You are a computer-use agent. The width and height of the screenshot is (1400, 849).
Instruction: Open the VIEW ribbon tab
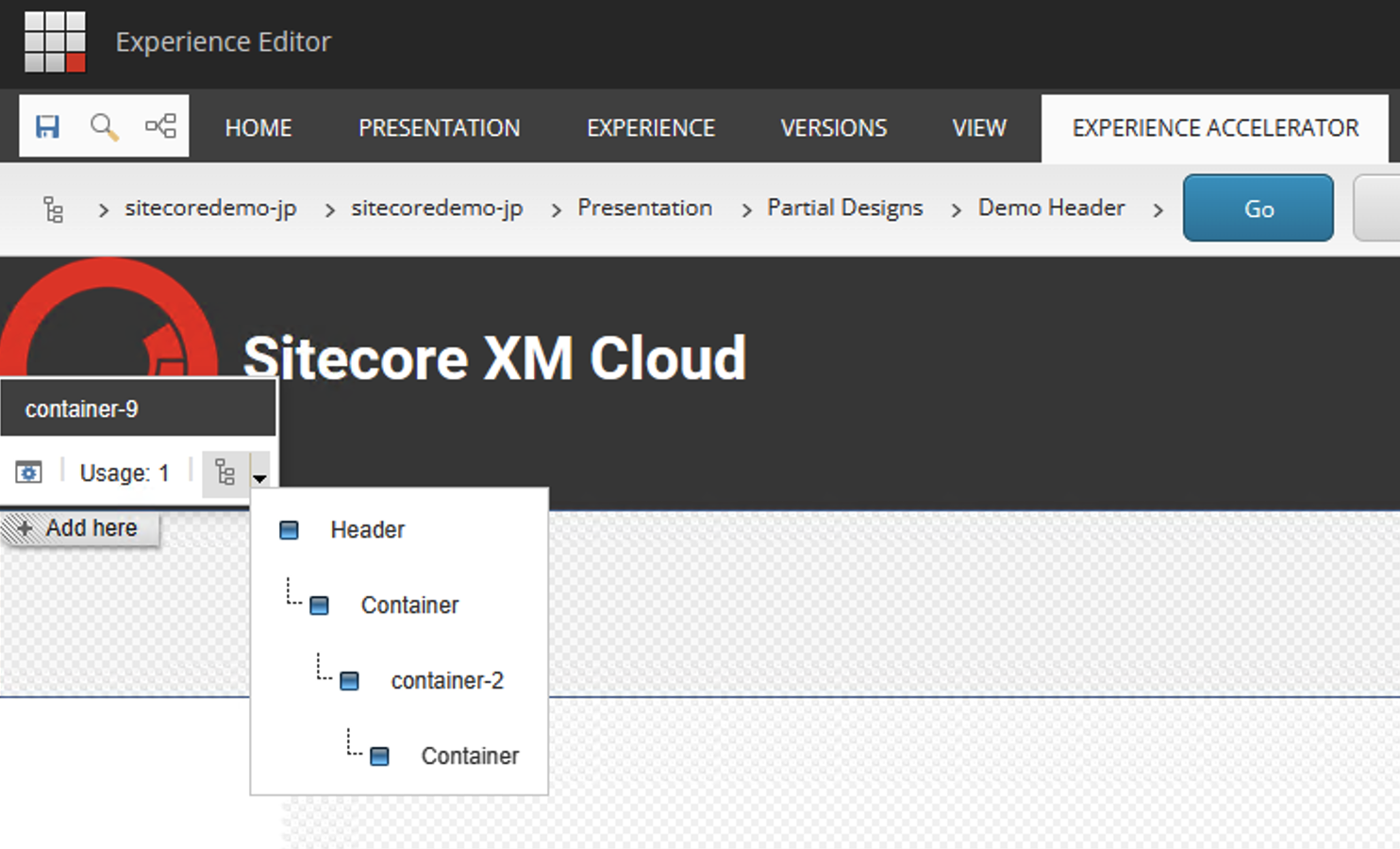(x=979, y=127)
